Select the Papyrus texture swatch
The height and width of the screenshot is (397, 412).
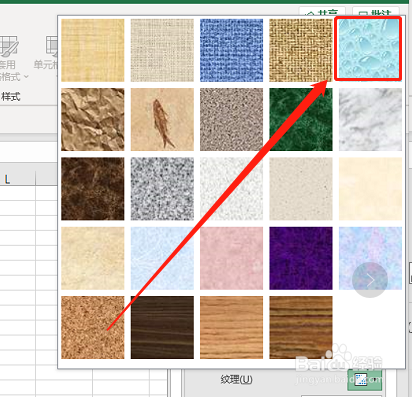tap(93, 50)
